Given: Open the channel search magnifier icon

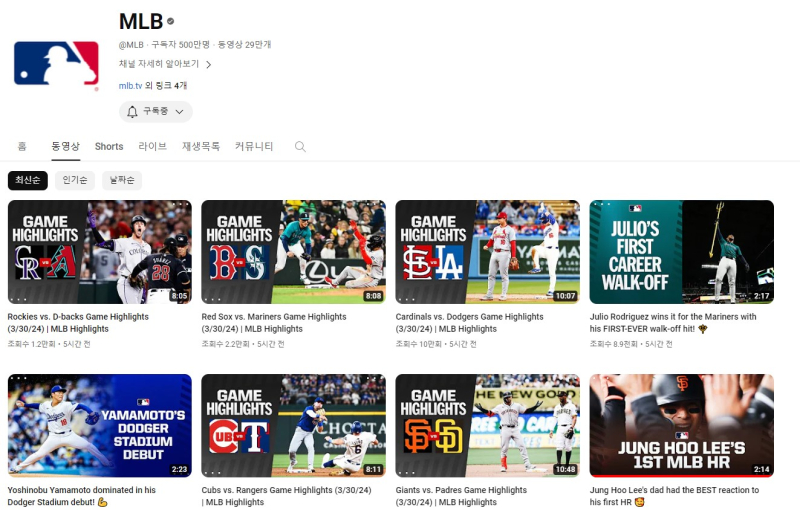Looking at the screenshot, I should coord(300,147).
